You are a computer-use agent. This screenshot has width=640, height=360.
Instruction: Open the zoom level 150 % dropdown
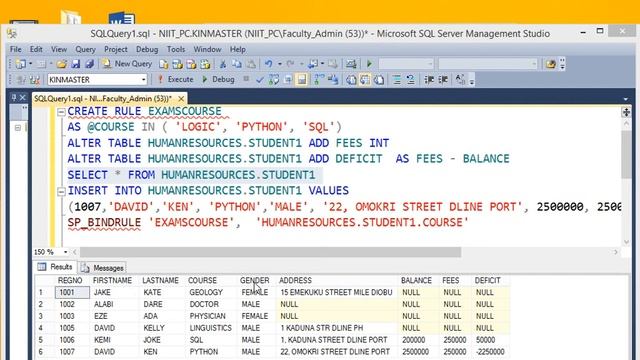coord(65,252)
